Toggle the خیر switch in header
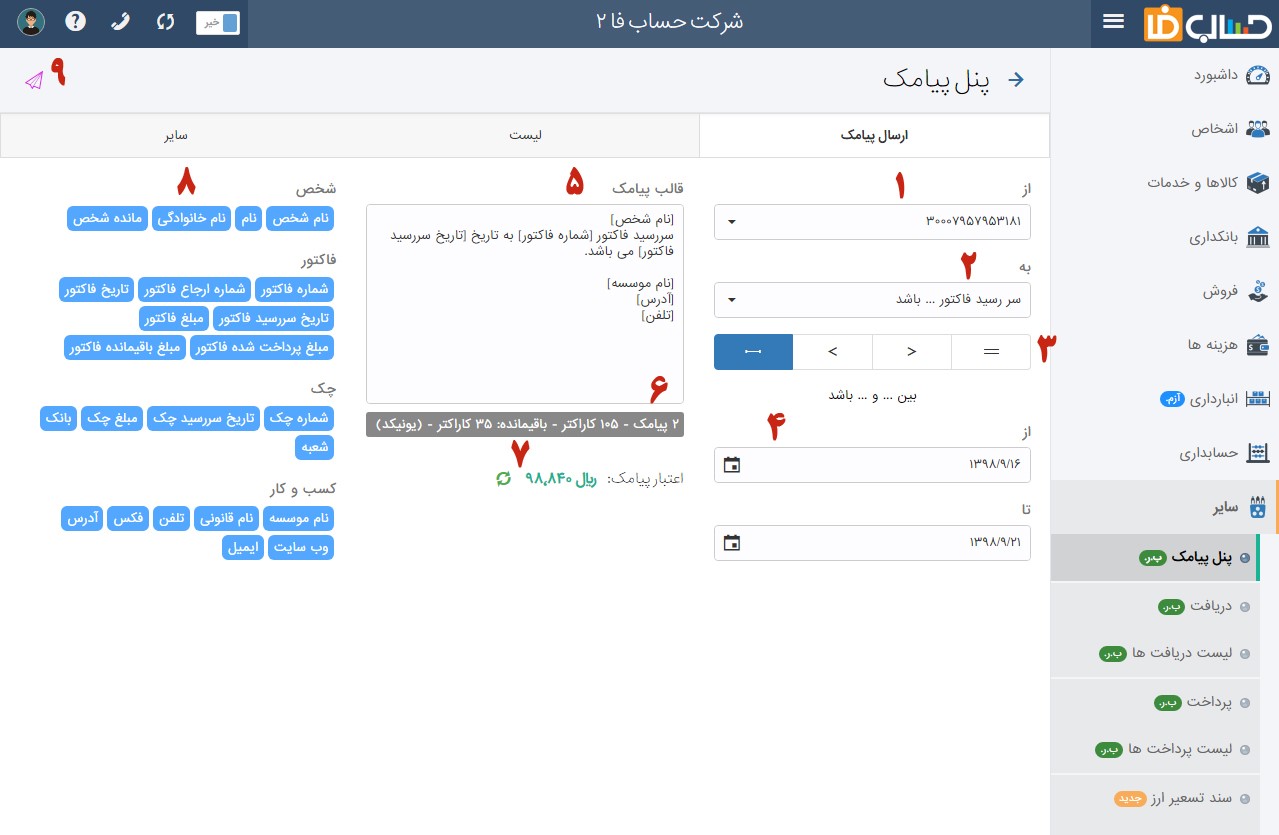The height and width of the screenshot is (835, 1279). (x=217, y=22)
